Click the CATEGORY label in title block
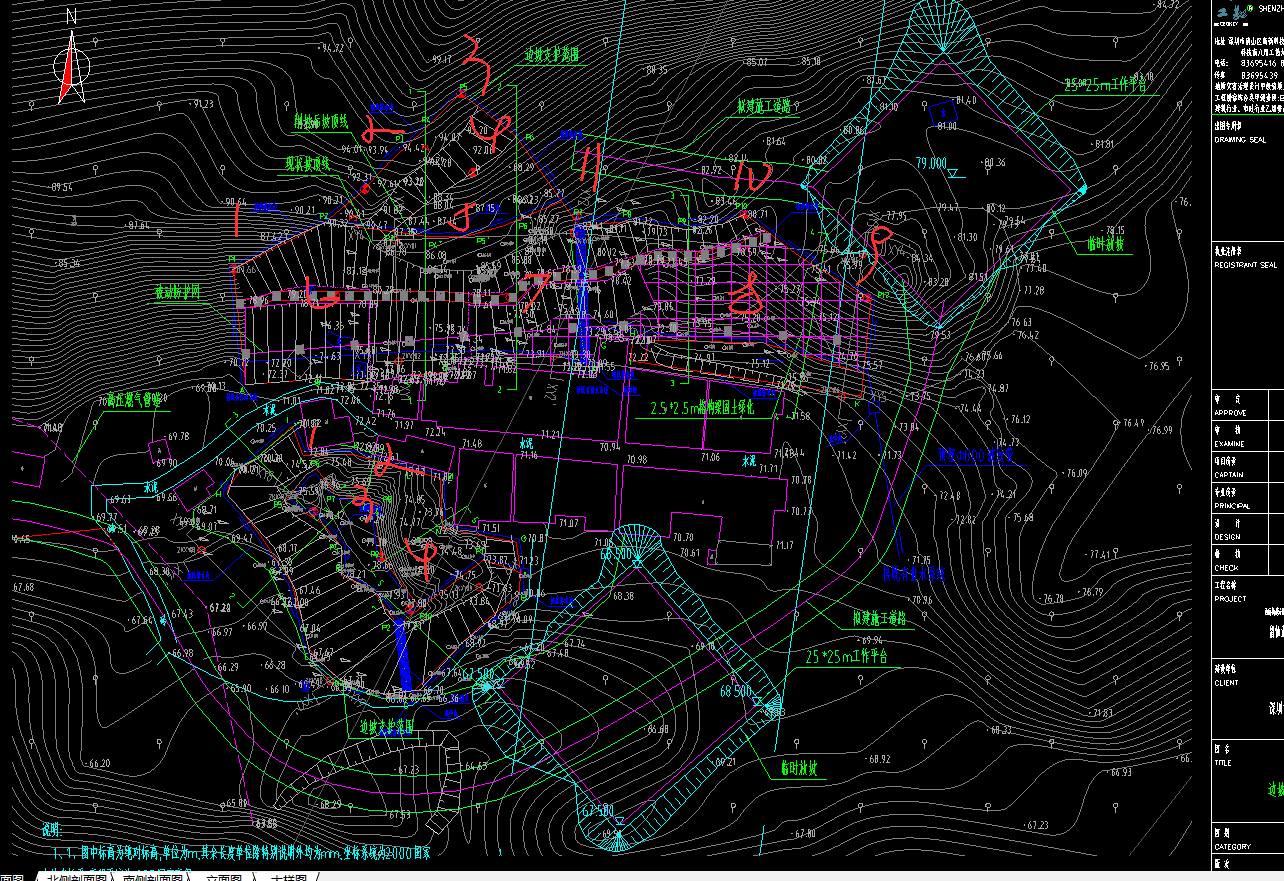Viewport: 1284px width, 881px height. pyautogui.click(x=1232, y=846)
